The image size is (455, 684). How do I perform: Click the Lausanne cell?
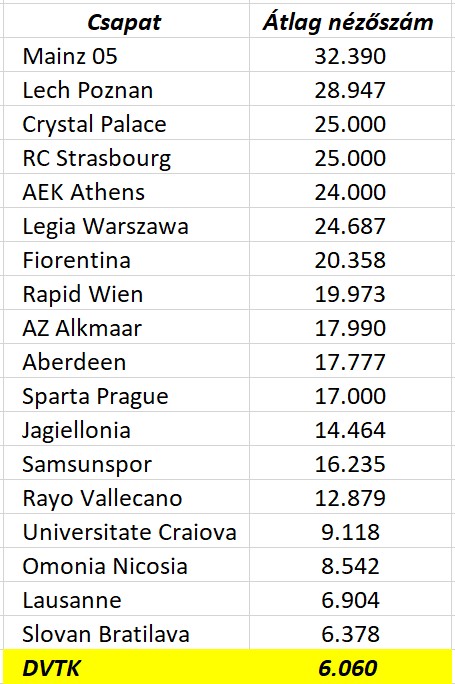127,599
